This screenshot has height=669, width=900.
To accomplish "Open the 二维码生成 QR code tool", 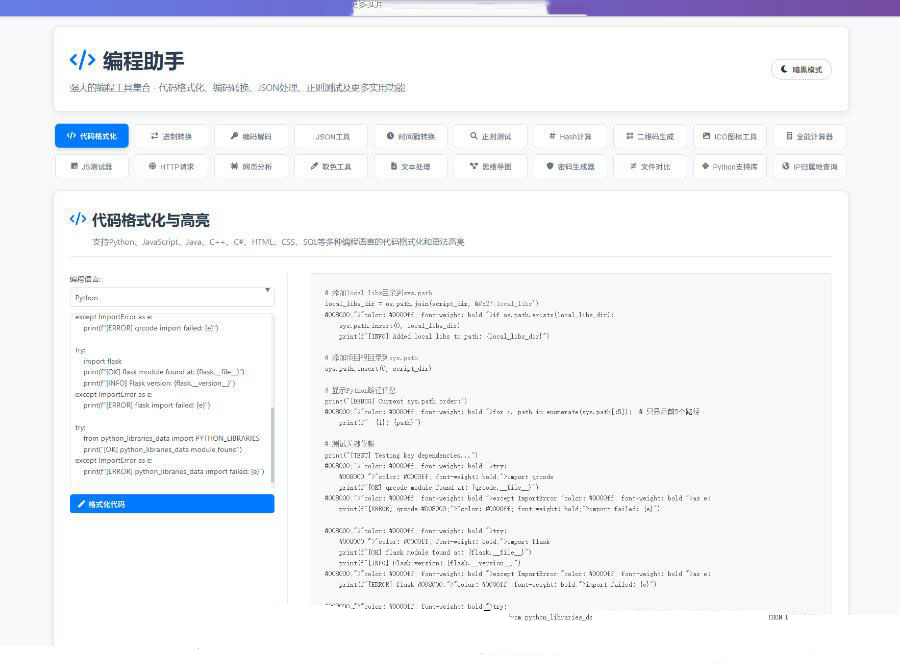I will click(650, 136).
